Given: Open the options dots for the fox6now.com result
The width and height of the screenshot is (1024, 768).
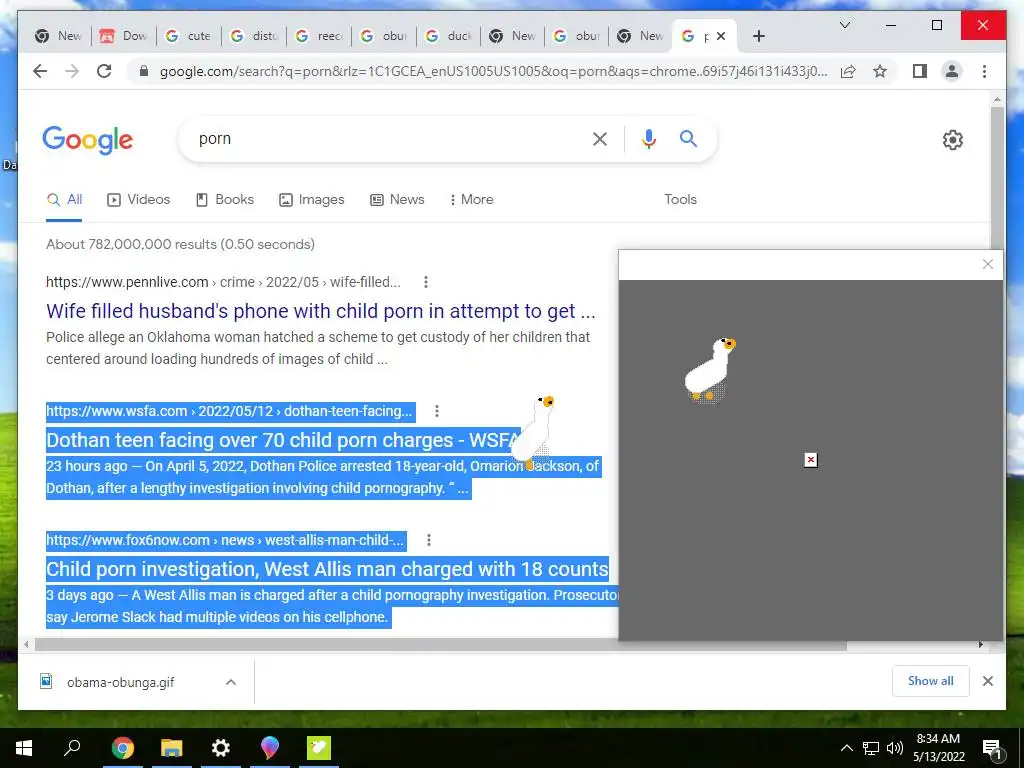Looking at the screenshot, I should 428,540.
